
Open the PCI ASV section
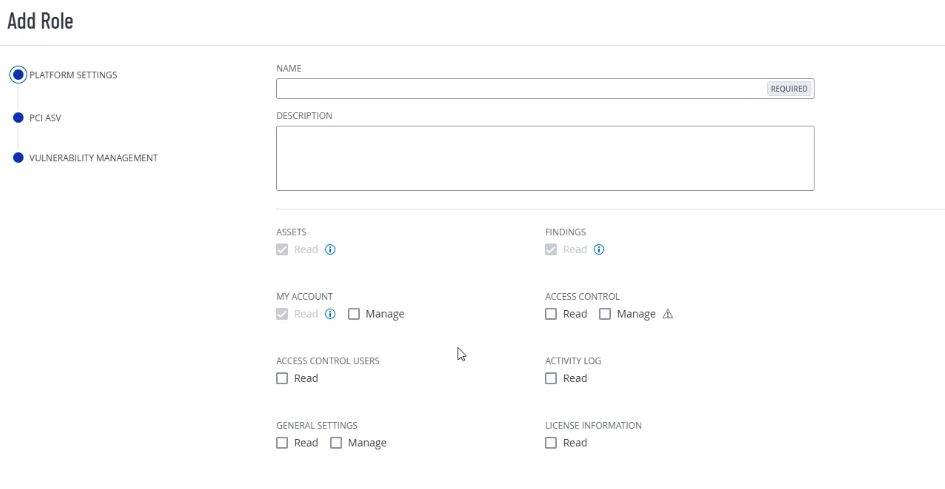45,117
